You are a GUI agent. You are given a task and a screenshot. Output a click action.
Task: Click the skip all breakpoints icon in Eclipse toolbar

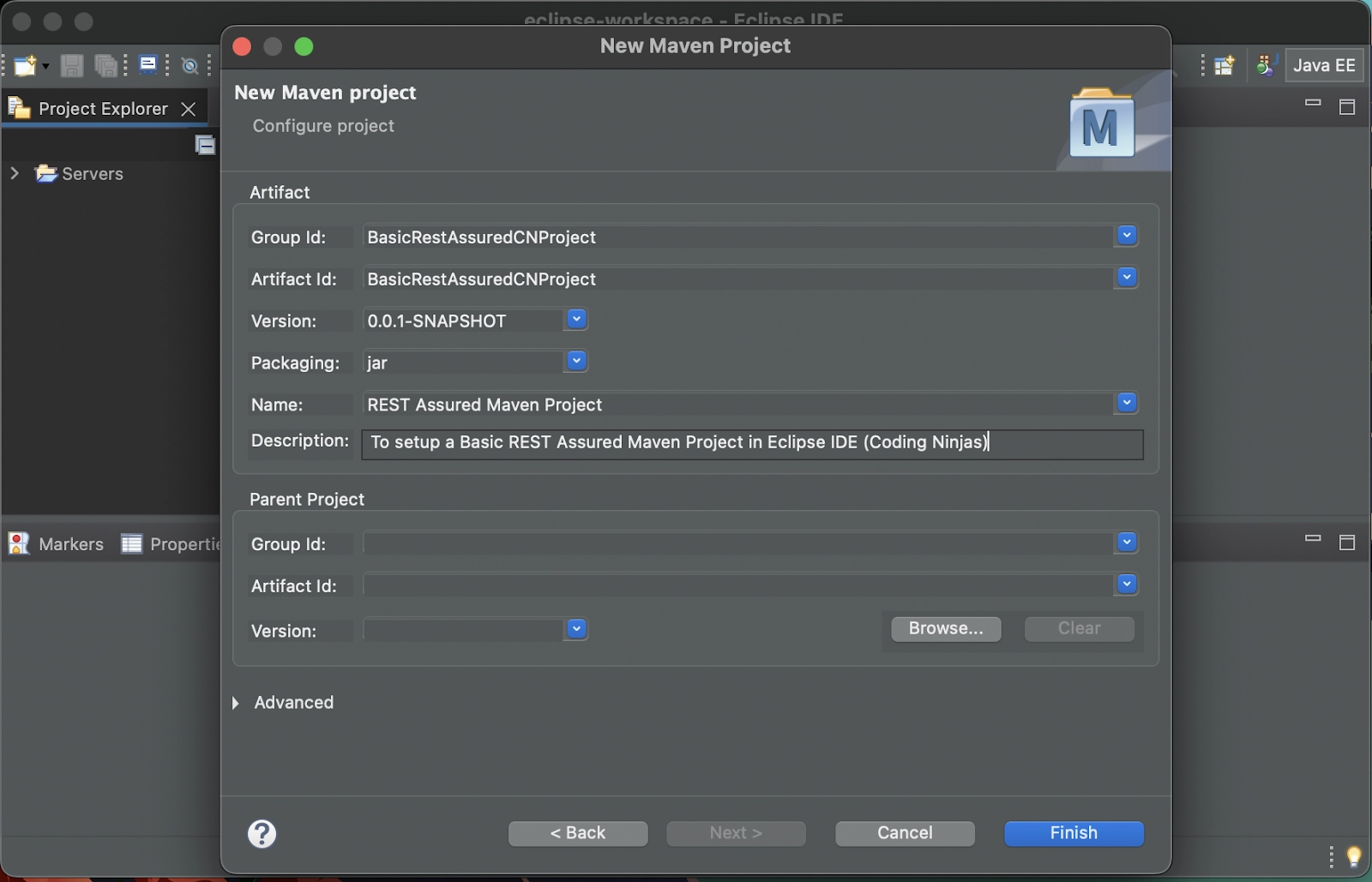(190, 66)
